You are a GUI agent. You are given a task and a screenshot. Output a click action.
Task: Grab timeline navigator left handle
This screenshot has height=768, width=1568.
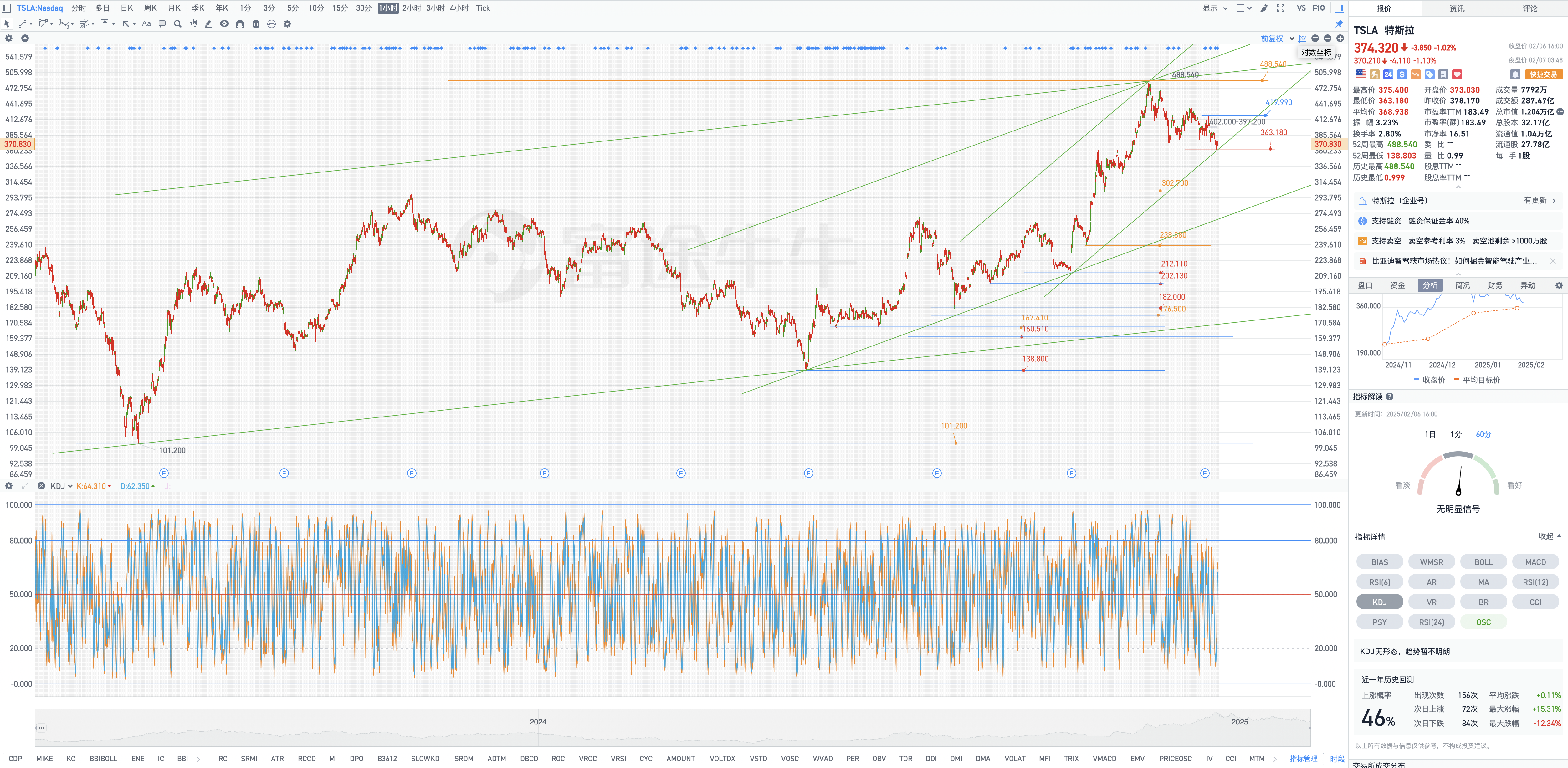pyautogui.click(x=40, y=727)
